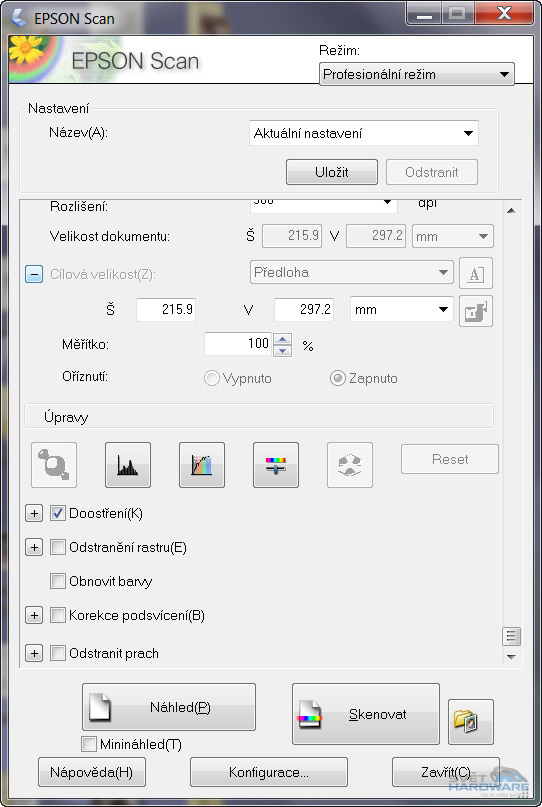This screenshot has width=542, height=807.
Task: Decrease Měřítko with the down arrow
Action: (x=282, y=351)
